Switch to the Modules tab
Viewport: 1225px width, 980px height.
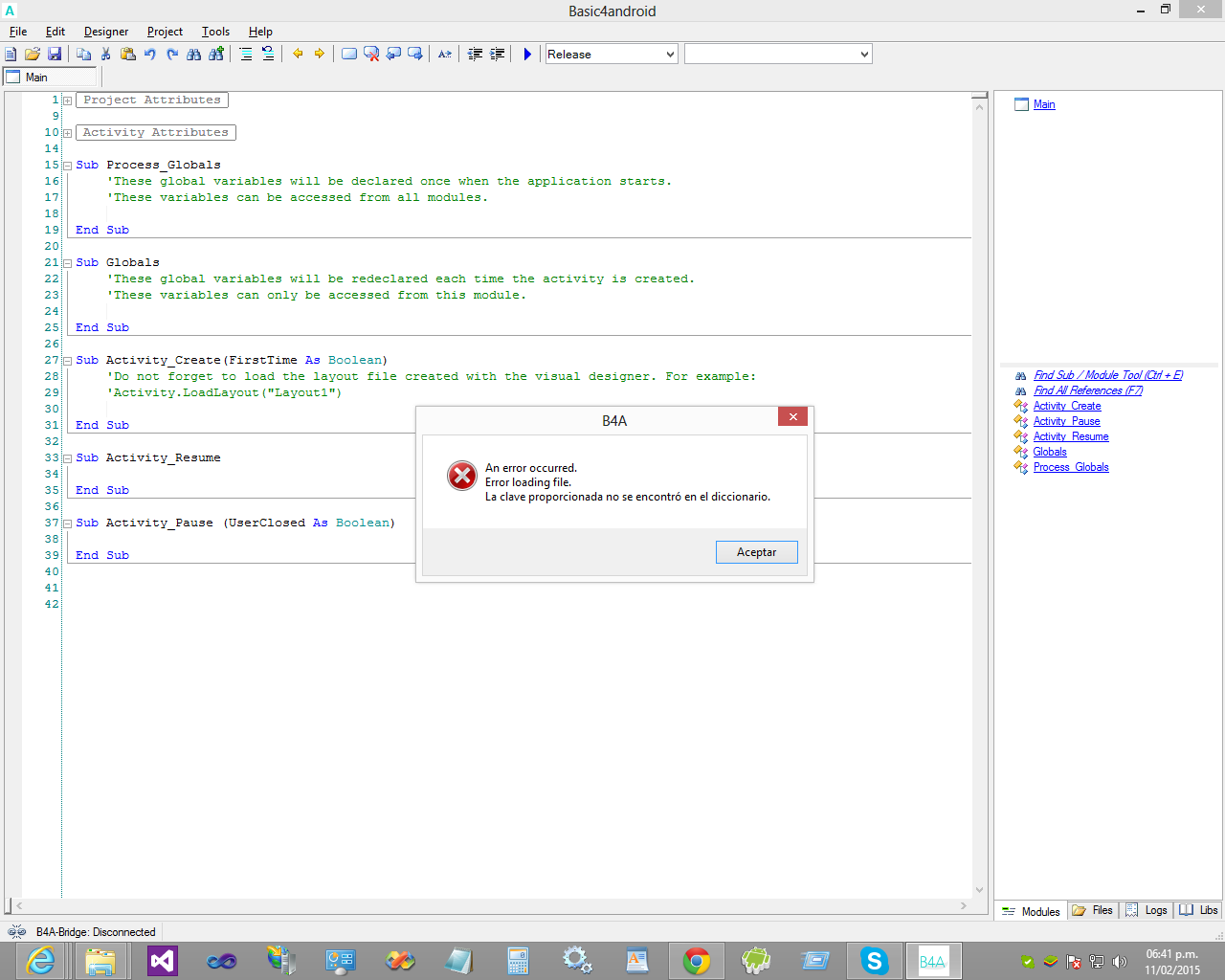pos(1031,911)
